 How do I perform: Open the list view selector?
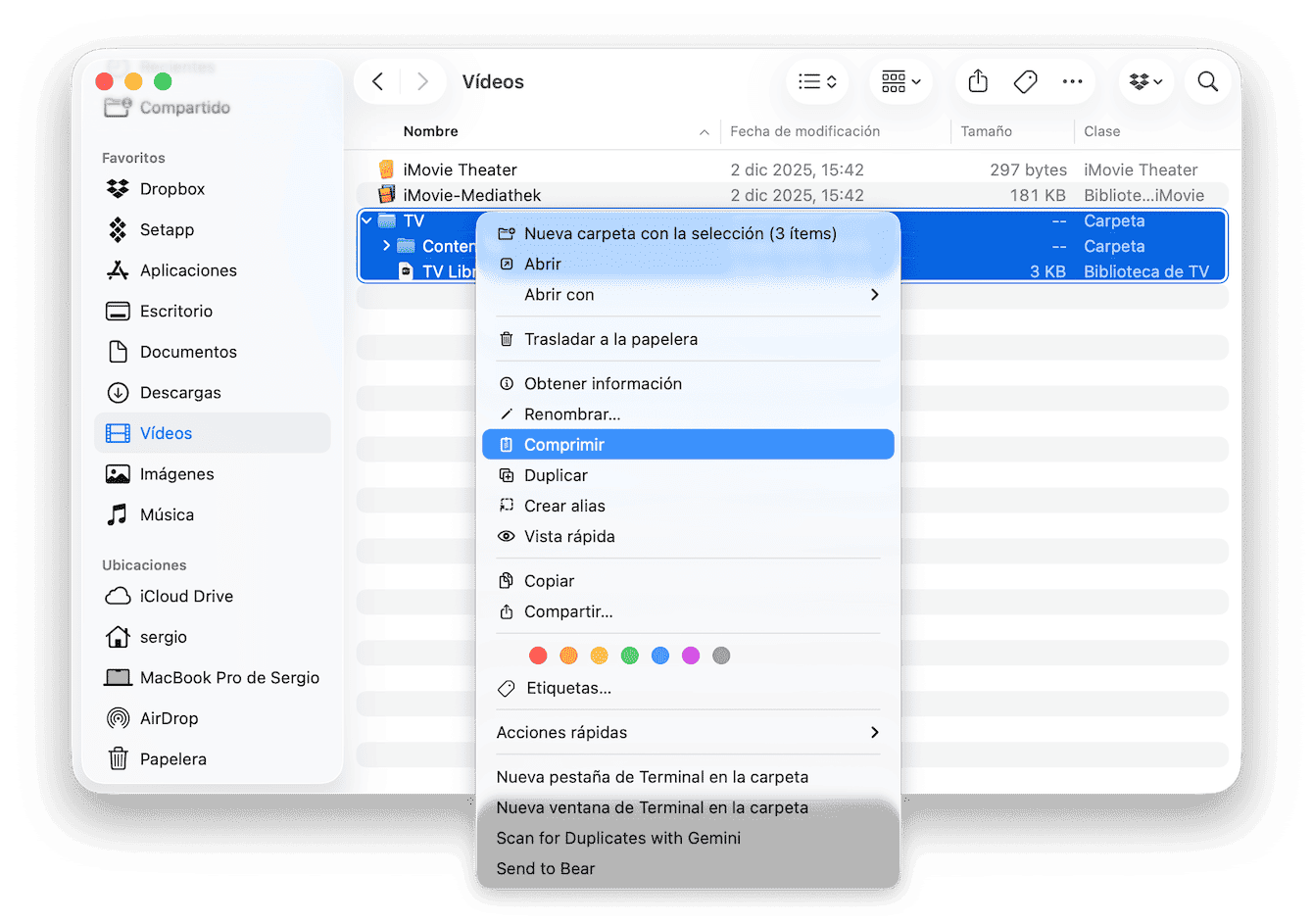point(816,81)
